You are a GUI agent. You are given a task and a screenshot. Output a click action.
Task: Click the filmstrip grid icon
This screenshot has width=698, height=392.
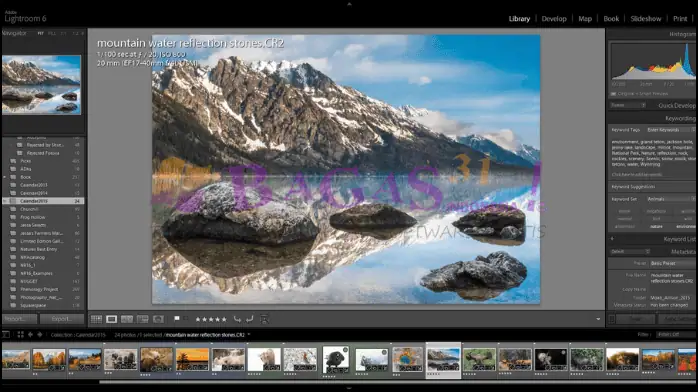(x=20, y=335)
